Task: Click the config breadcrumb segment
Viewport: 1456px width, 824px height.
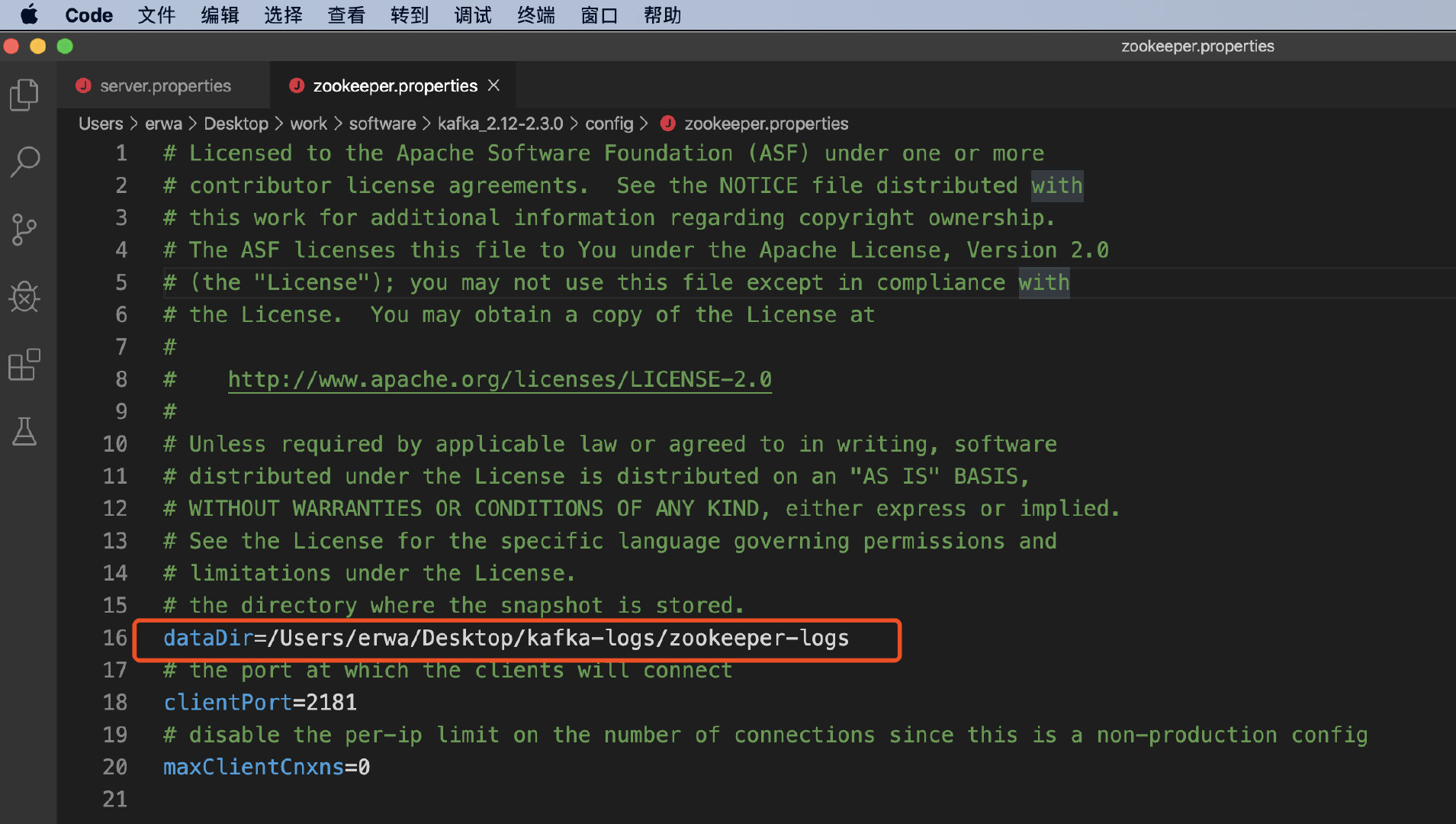Action: pyautogui.click(x=609, y=123)
